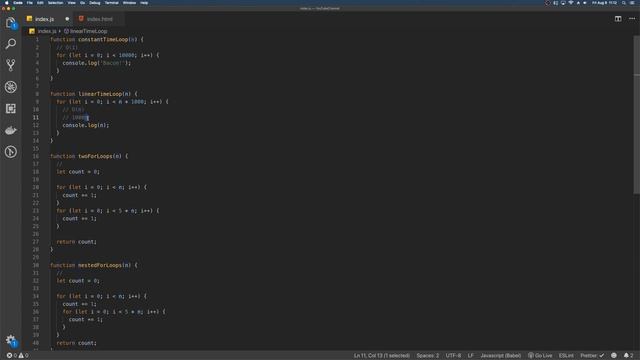This screenshot has height=360, width=640.
Task: Open the GitLens icon below Docker
Action: coord(11,152)
